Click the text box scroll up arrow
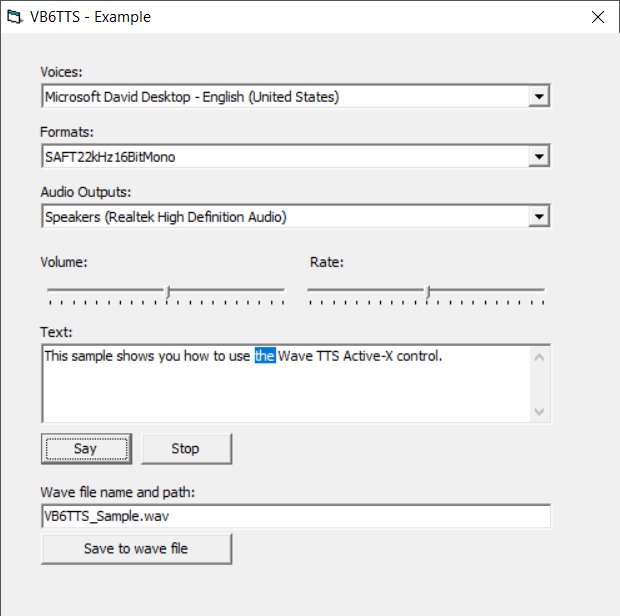The image size is (620, 616). tap(539, 357)
